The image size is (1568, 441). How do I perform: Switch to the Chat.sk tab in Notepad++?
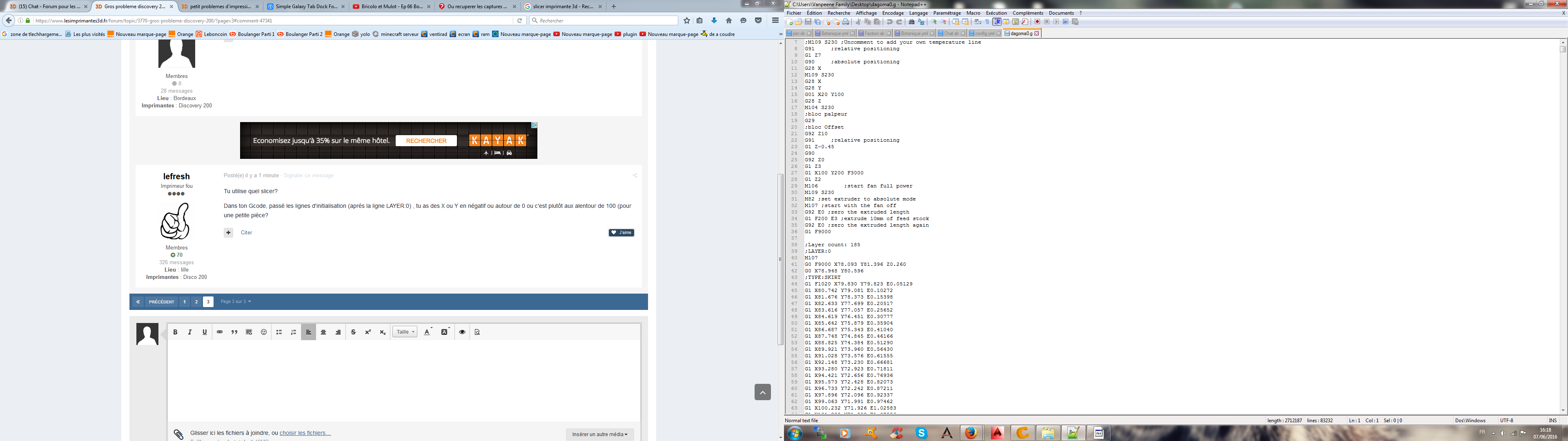coord(952,33)
